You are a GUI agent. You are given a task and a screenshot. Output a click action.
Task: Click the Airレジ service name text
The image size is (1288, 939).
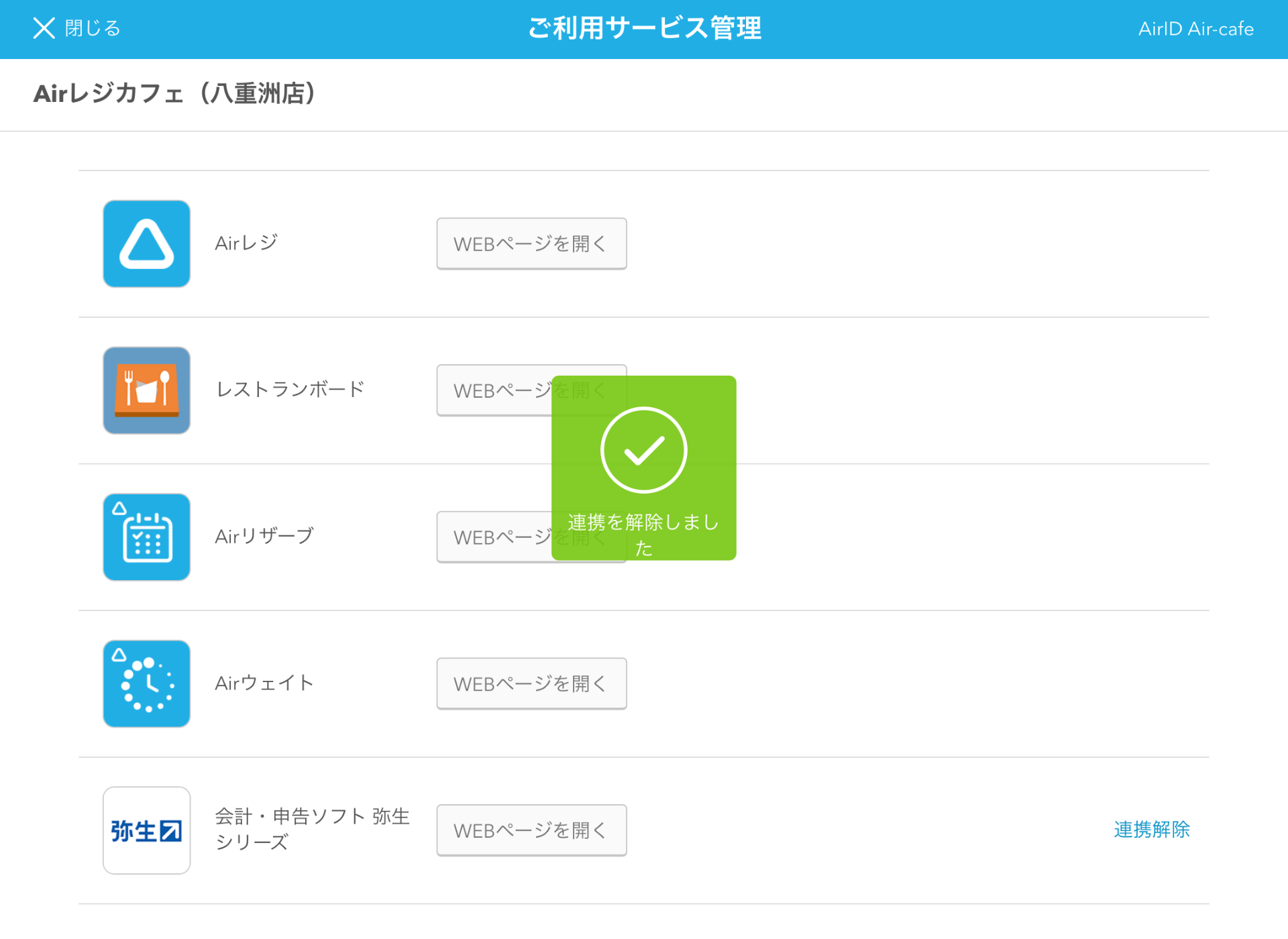[x=246, y=243]
